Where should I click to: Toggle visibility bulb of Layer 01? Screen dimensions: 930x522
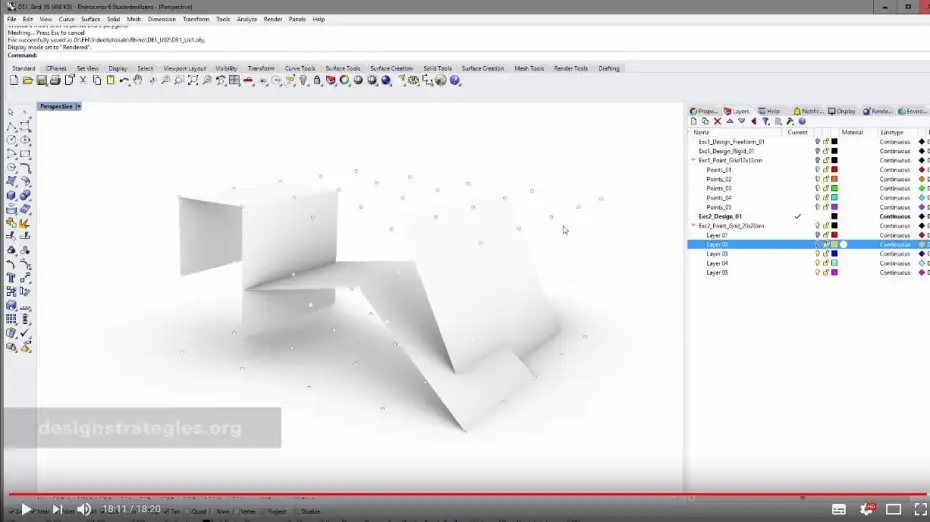[x=817, y=235]
